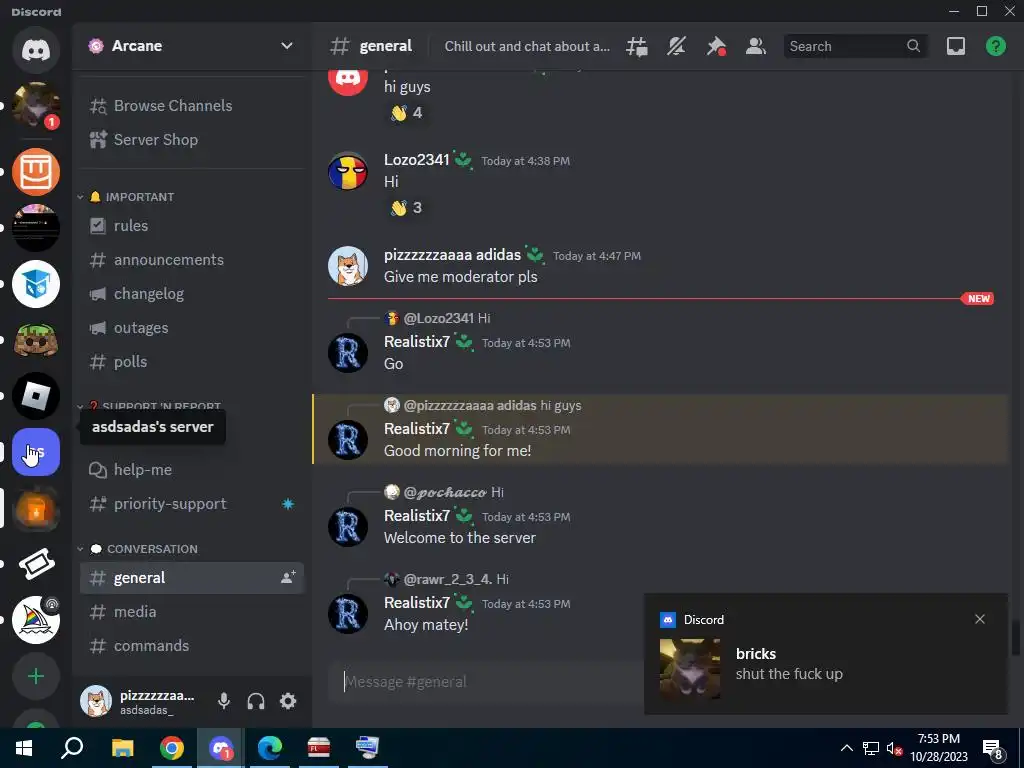Go to the rules channel
The width and height of the screenshot is (1024, 768).
(x=192, y=226)
